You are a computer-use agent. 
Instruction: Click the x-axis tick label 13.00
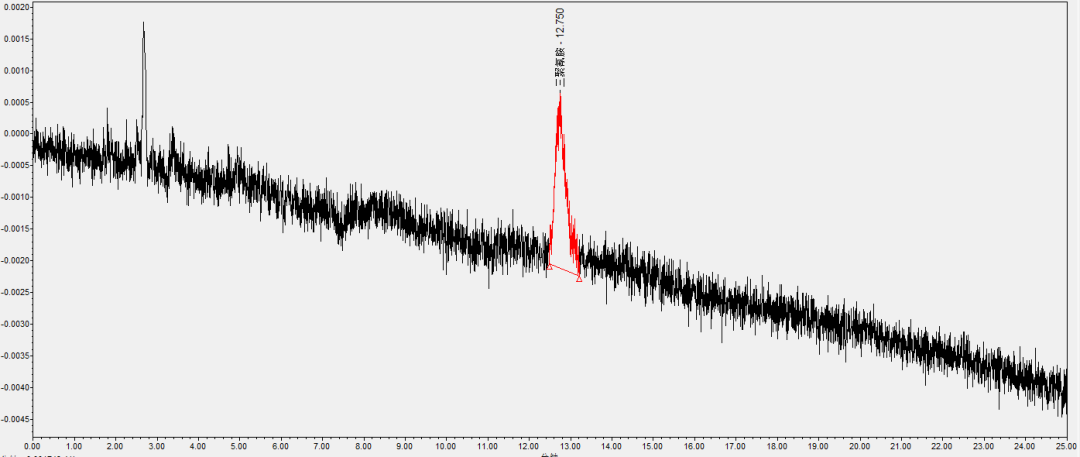tap(570, 446)
